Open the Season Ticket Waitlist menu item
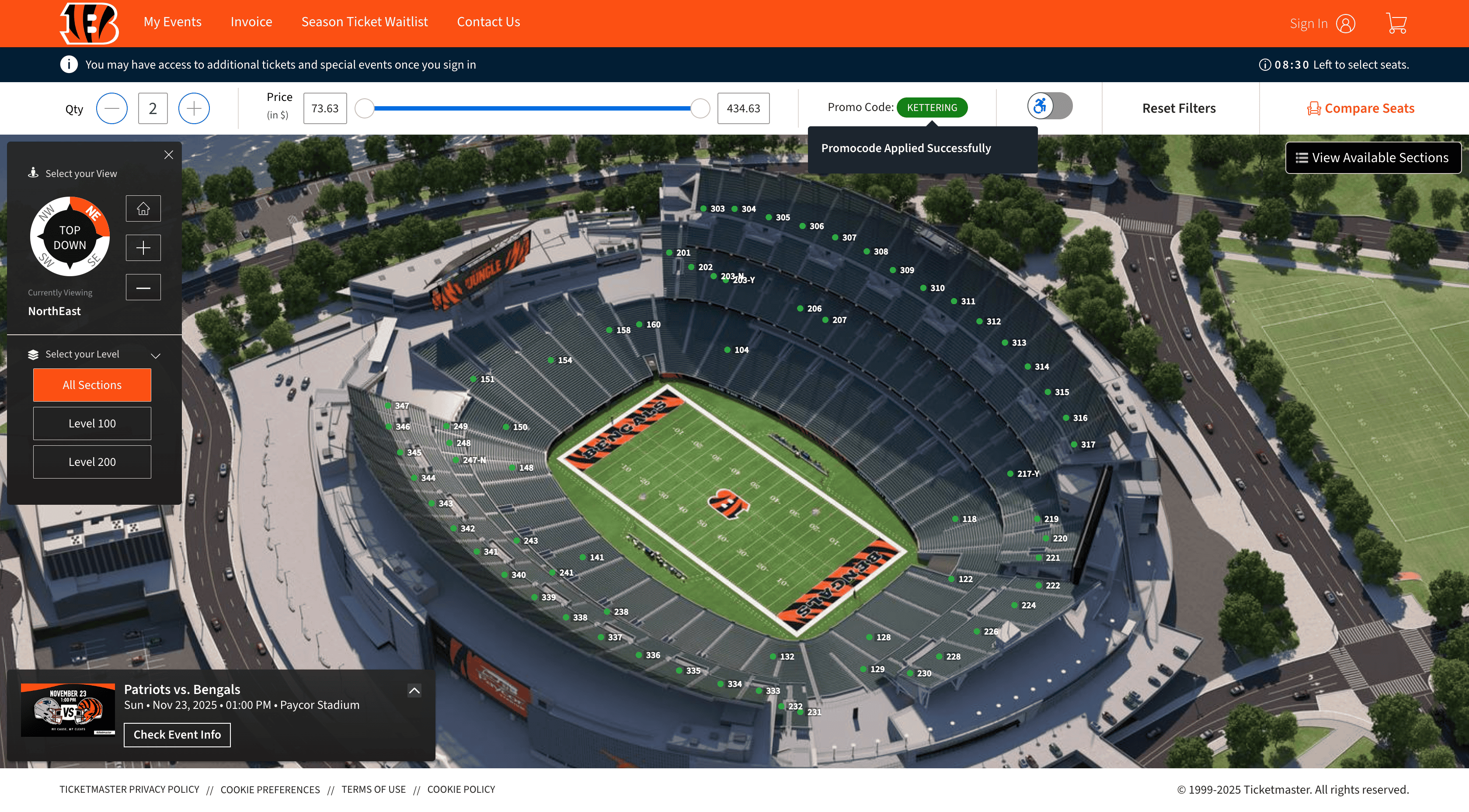This screenshot has height=812, width=1469. click(364, 22)
